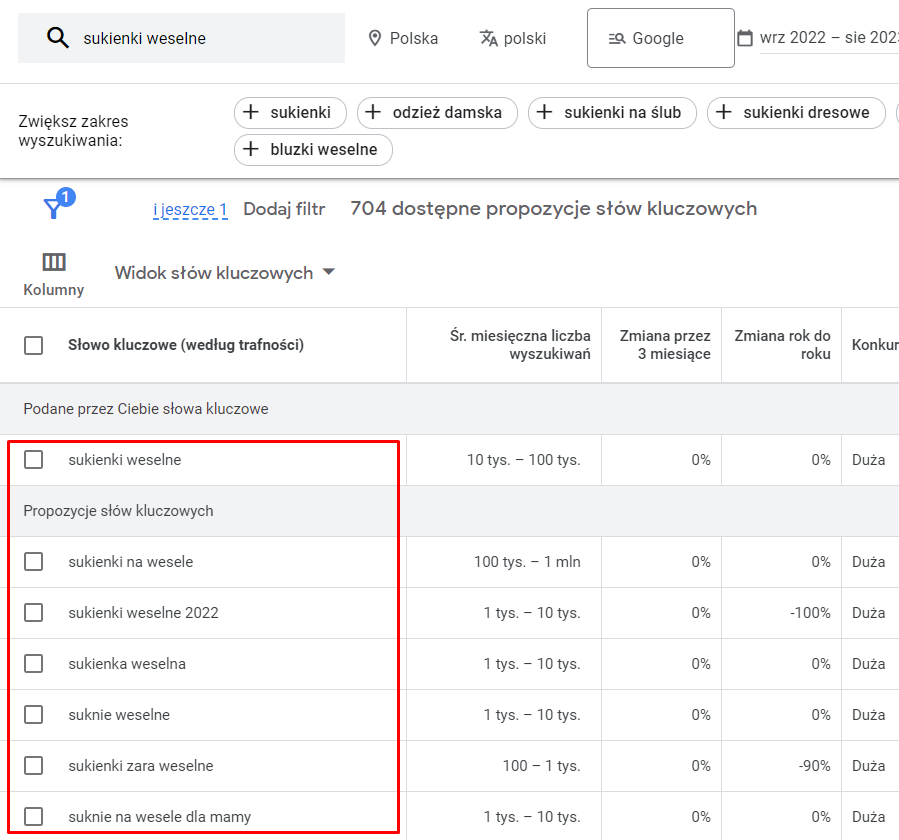
Task: Check the sukienki zara weselne checkbox
Action: [x=33, y=766]
